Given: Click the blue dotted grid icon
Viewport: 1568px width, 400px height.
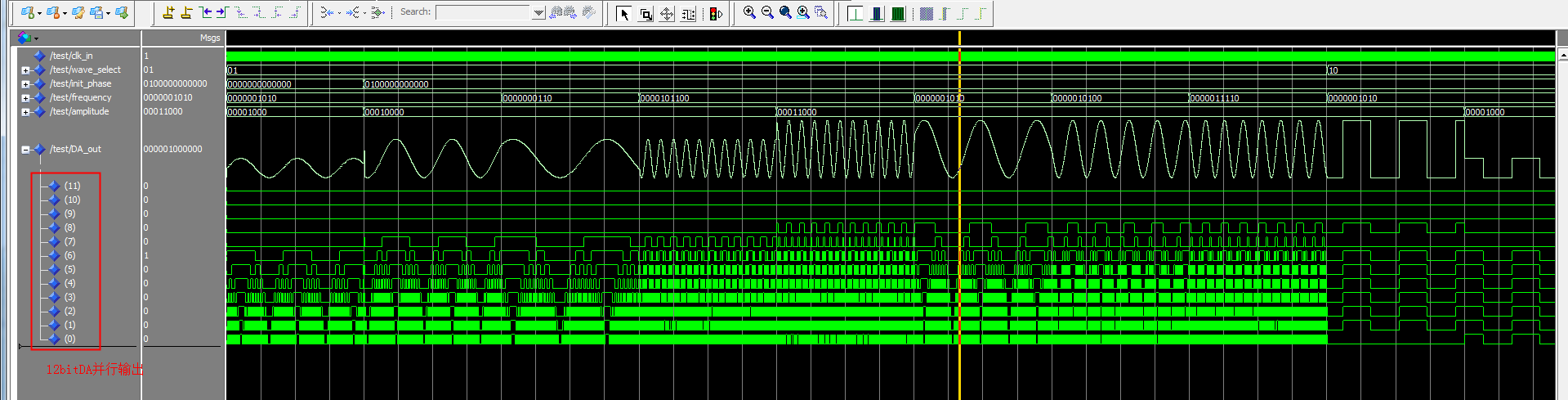Looking at the screenshot, I should click(926, 13).
